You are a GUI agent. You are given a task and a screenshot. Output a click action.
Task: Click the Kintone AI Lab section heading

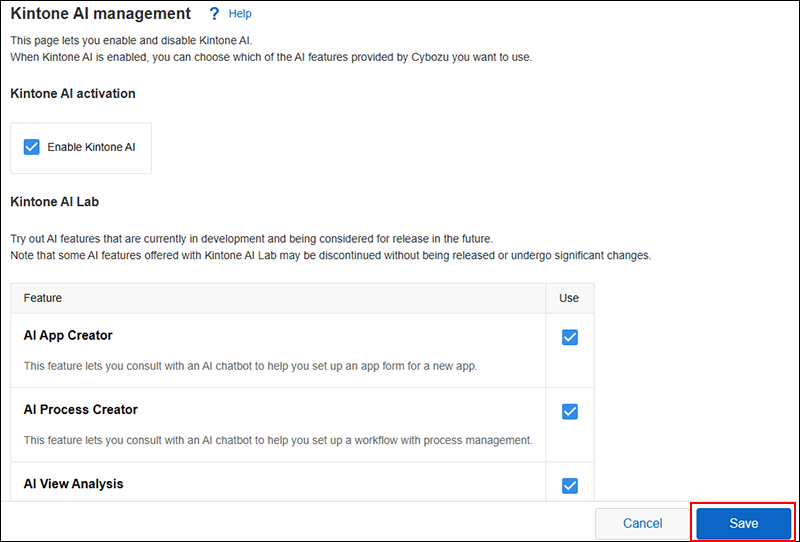(x=54, y=202)
